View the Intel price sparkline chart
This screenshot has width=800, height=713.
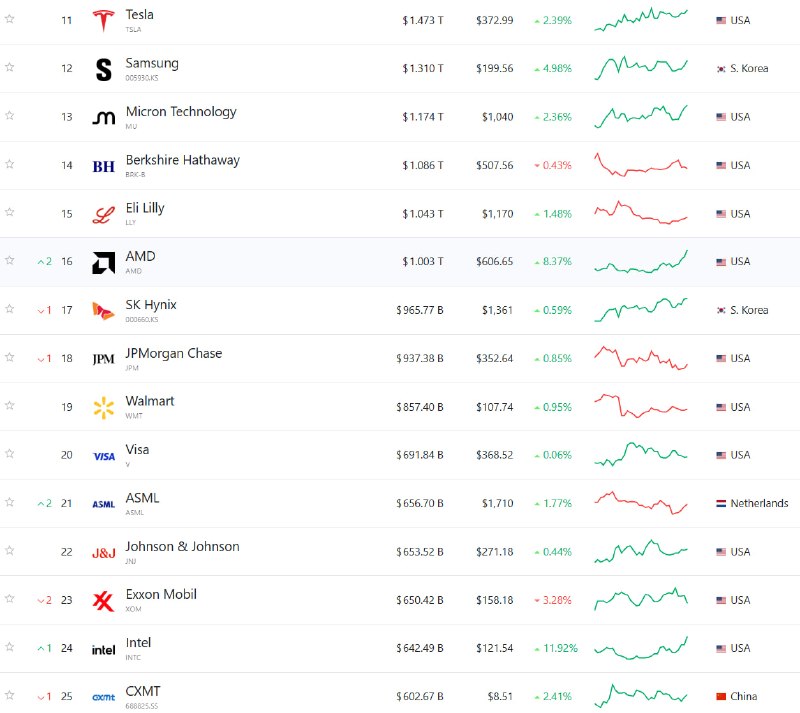pos(641,648)
